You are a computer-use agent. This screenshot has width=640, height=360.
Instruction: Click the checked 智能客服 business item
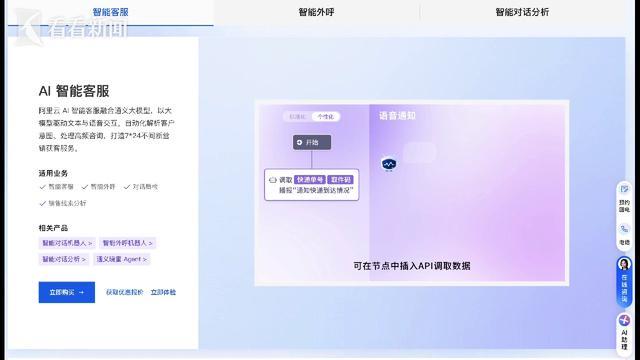click(x=57, y=187)
